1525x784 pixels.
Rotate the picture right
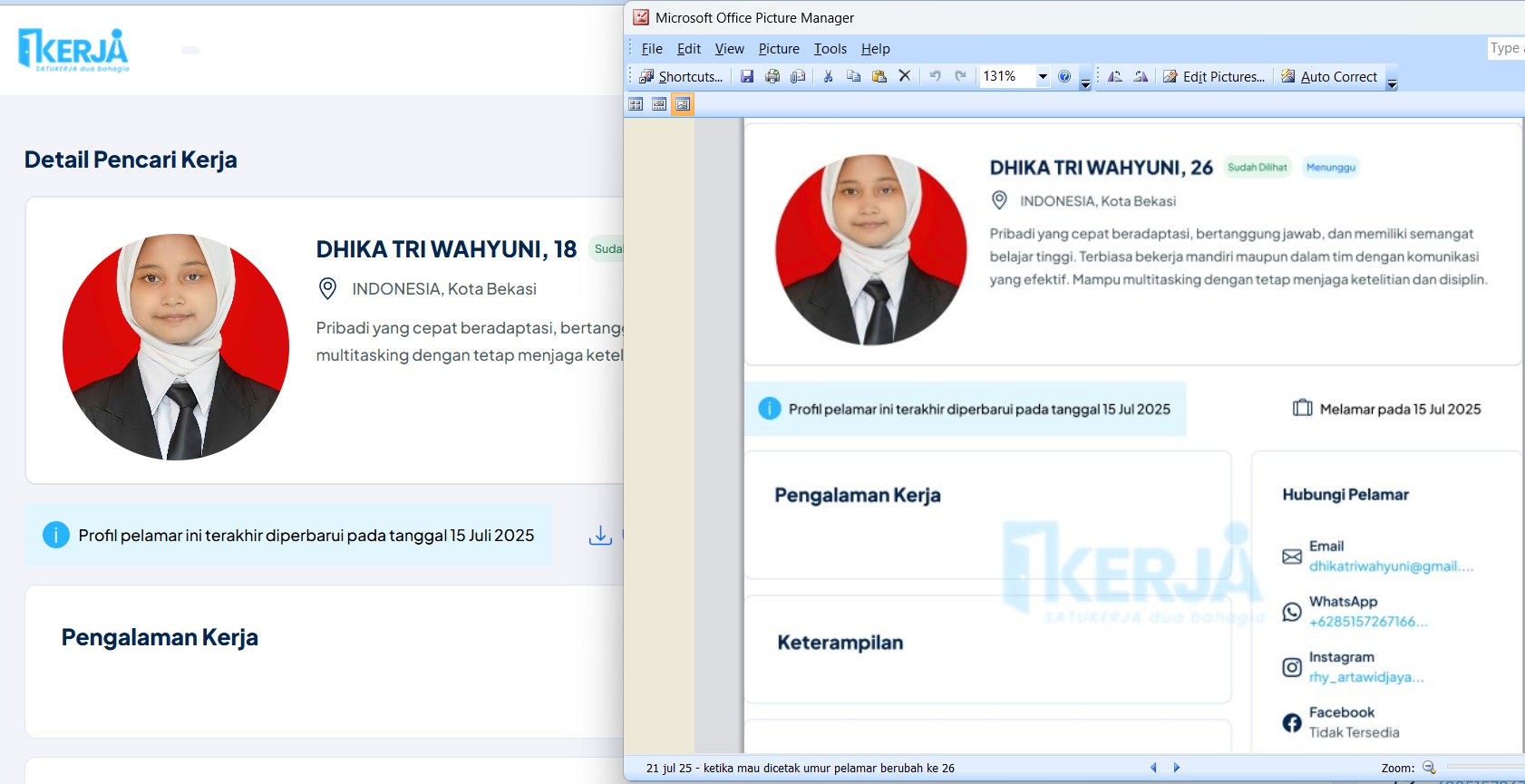[1141, 77]
